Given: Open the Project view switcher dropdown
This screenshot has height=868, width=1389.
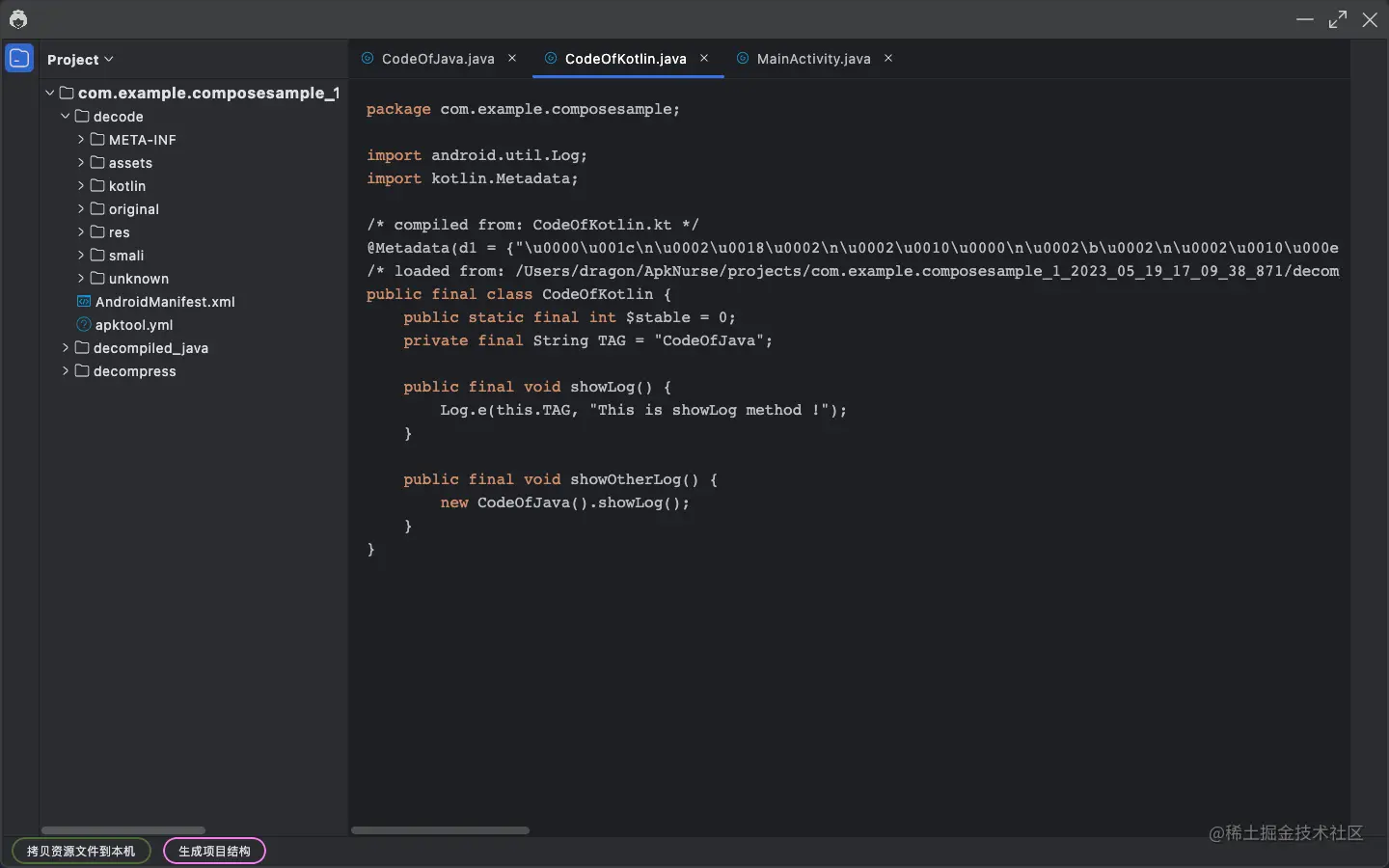Looking at the screenshot, I should point(110,59).
